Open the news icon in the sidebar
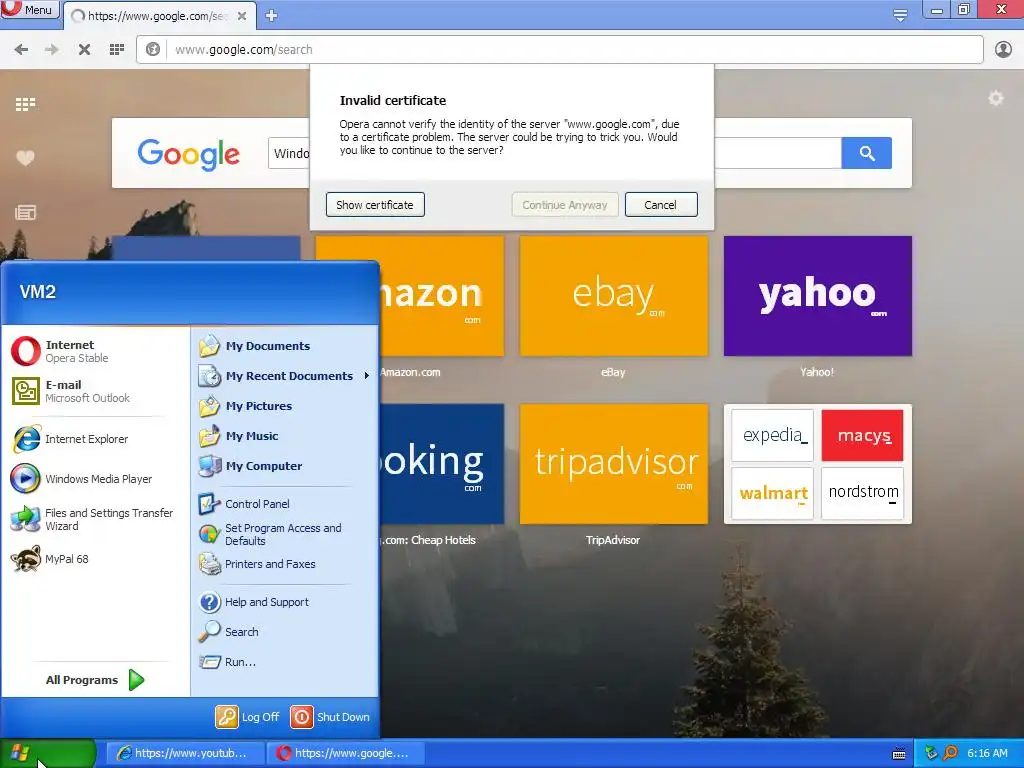 (25, 212)
